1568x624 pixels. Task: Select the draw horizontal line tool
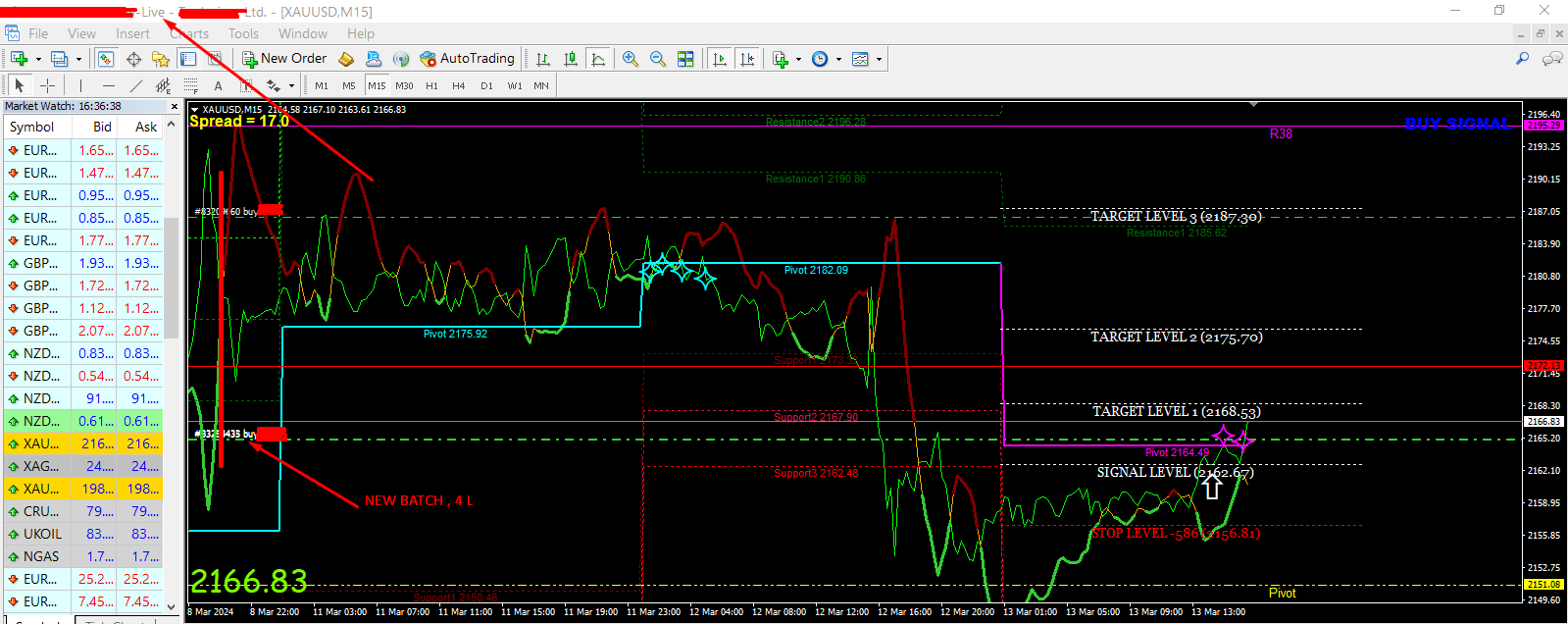point(108,85)
